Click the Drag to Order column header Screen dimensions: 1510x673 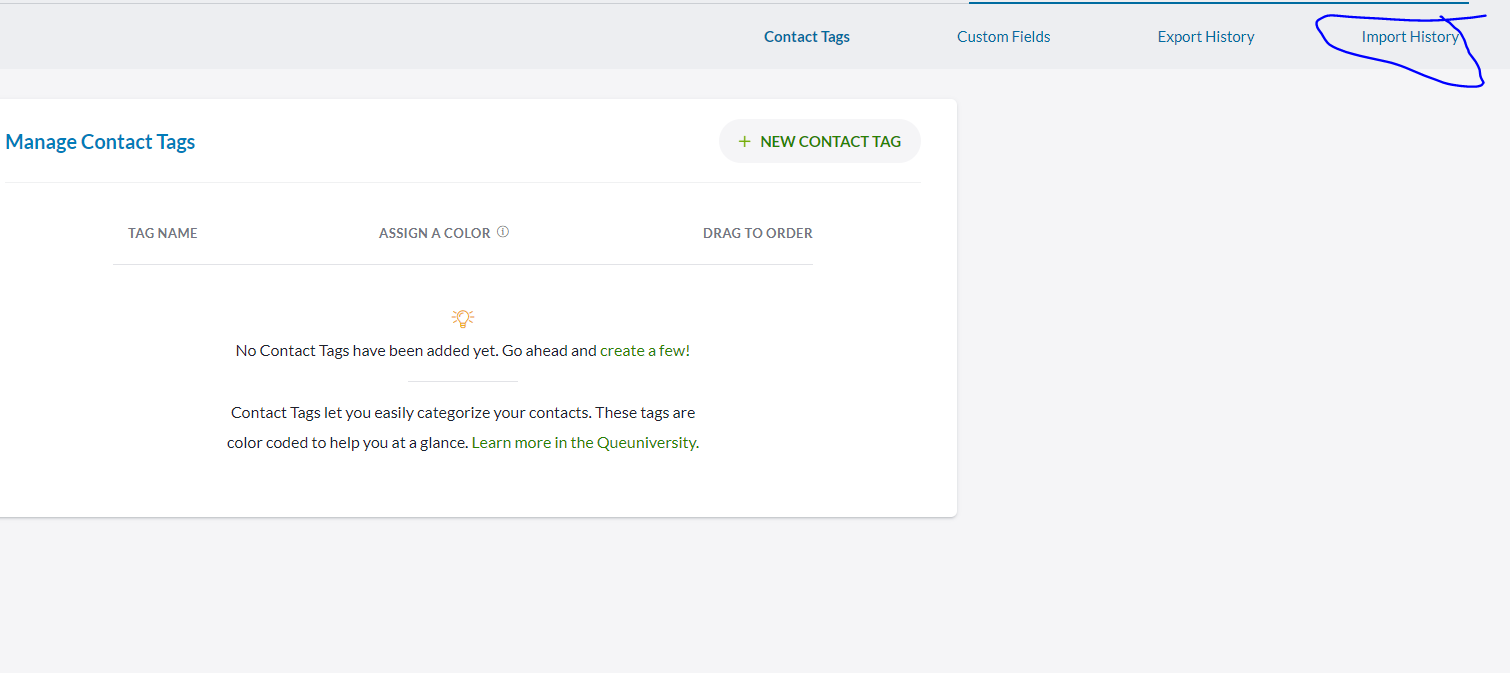tap(757, 233)
